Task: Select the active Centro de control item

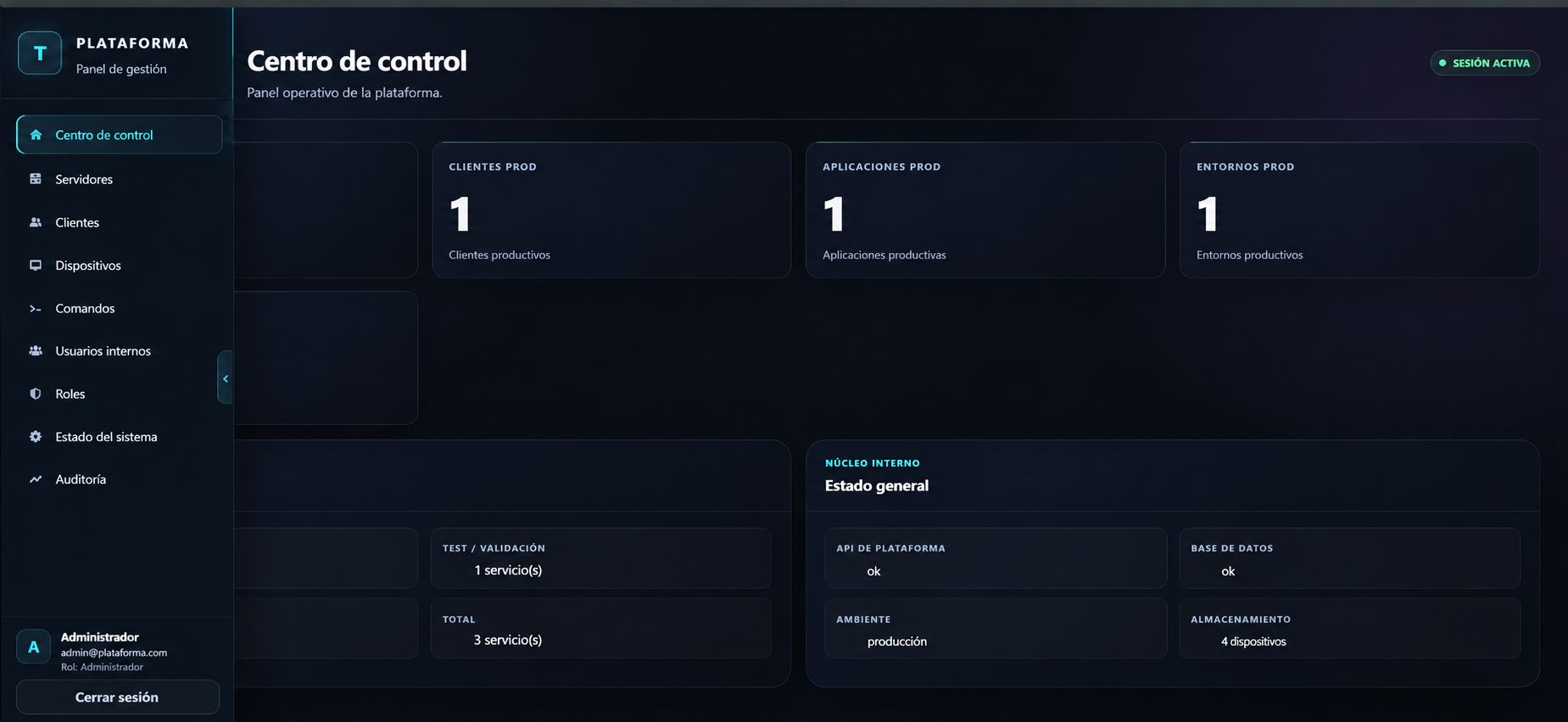Action: [x=120, y=135]
